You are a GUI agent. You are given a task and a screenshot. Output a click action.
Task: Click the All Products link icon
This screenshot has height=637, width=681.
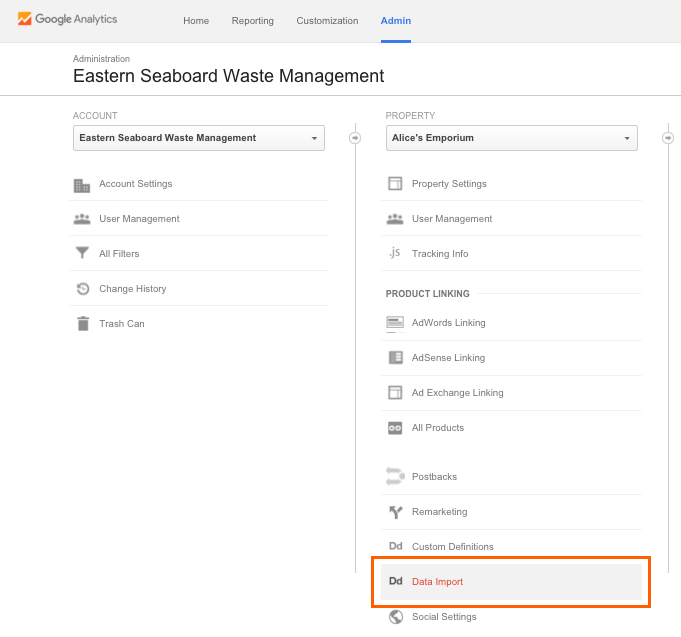click(395, 428)
